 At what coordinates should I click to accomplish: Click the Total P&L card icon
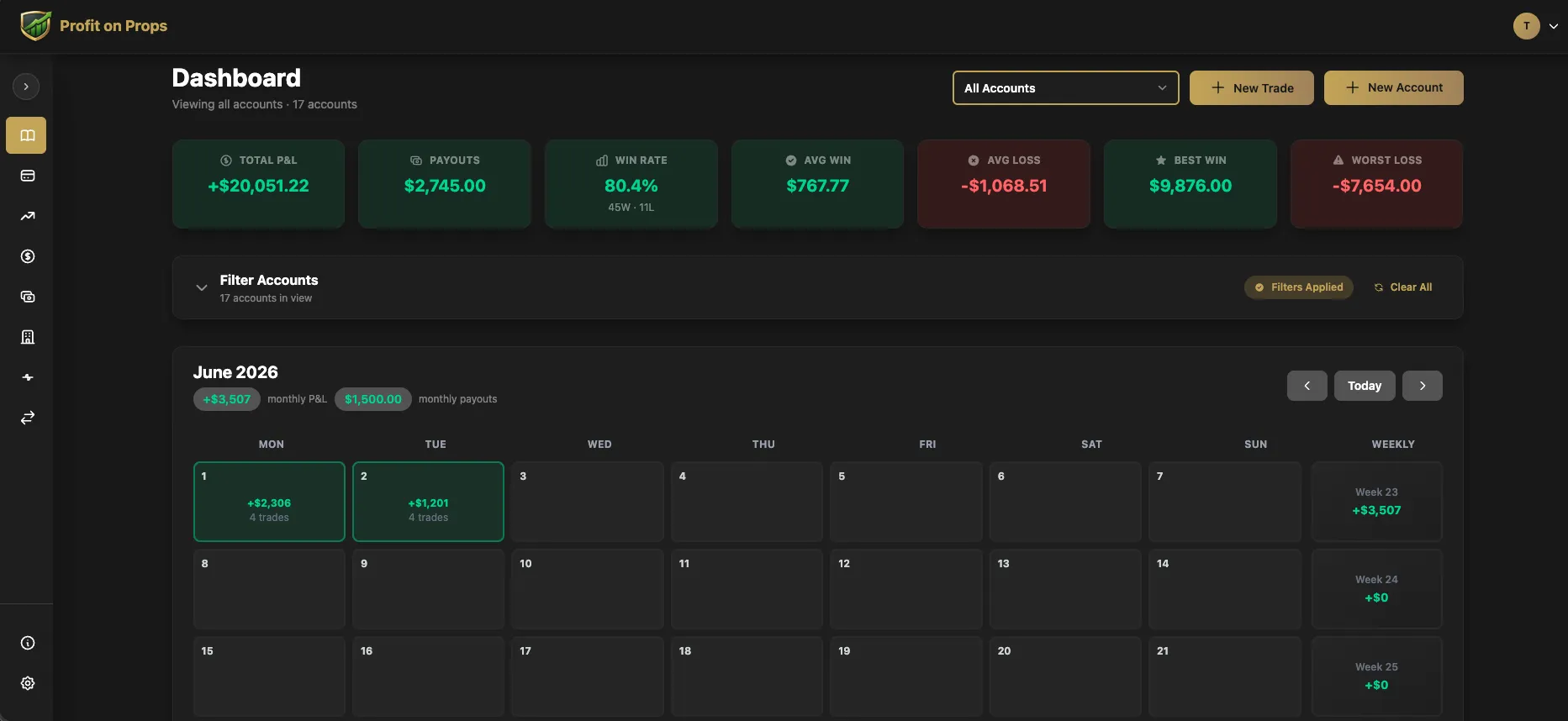(x=226, y=161)
